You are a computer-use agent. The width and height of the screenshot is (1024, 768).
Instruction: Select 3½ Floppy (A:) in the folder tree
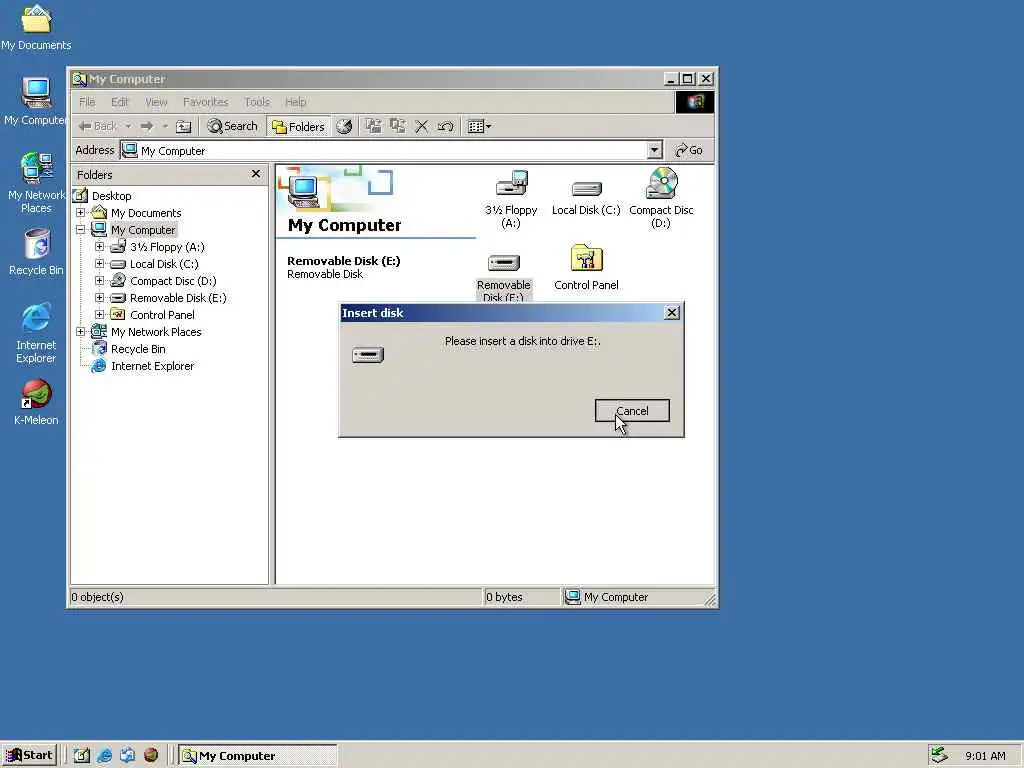(x=167, y=247)
